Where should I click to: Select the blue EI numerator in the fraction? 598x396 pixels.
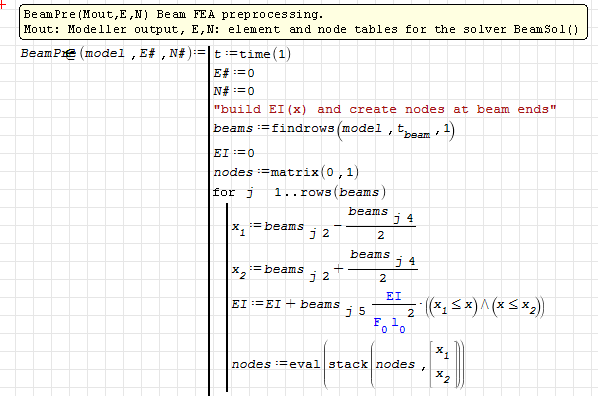coord(394,296)
